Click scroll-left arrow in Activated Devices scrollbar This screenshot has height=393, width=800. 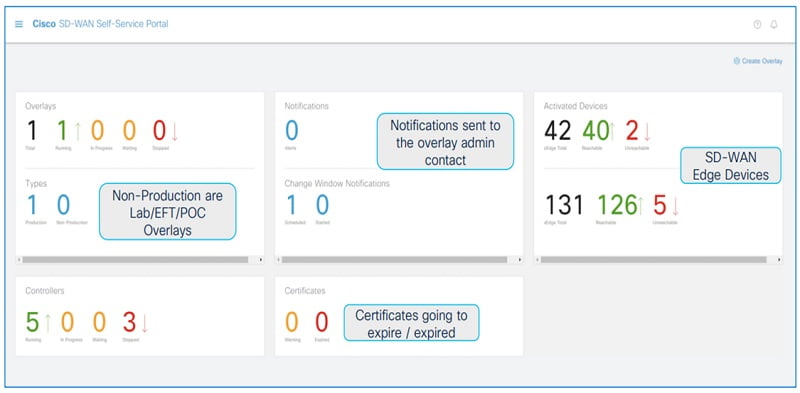point(538,260)
